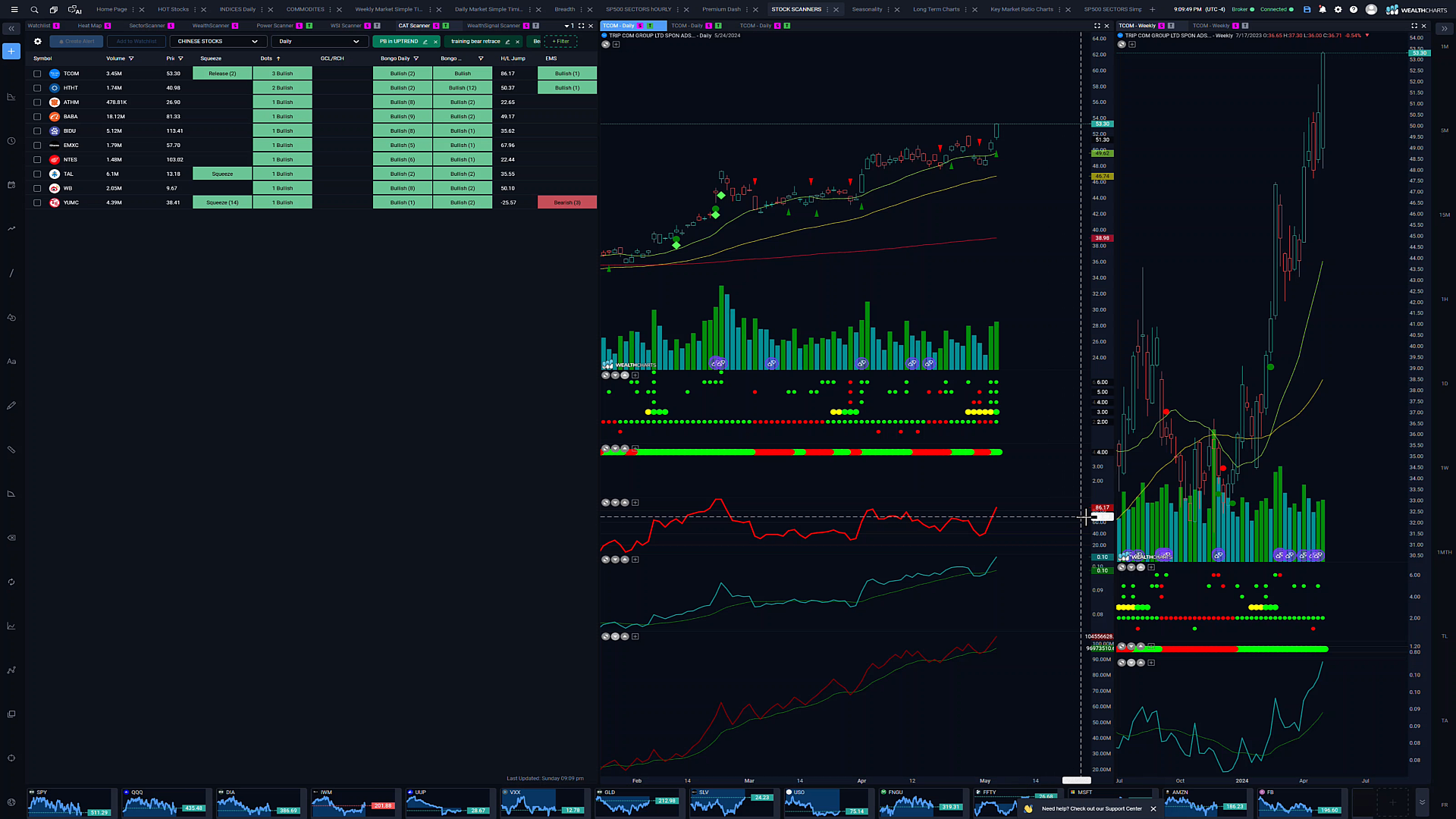Switch to the HOT Stocks workspace tab
1456x819 pixels.
point(173,10)
